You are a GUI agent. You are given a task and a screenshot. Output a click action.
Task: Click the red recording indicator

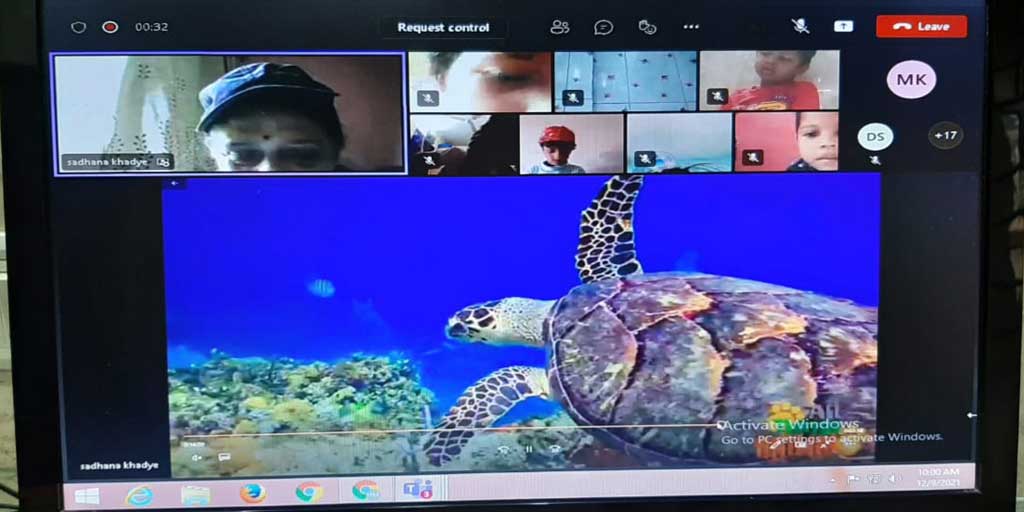point(110,27)
